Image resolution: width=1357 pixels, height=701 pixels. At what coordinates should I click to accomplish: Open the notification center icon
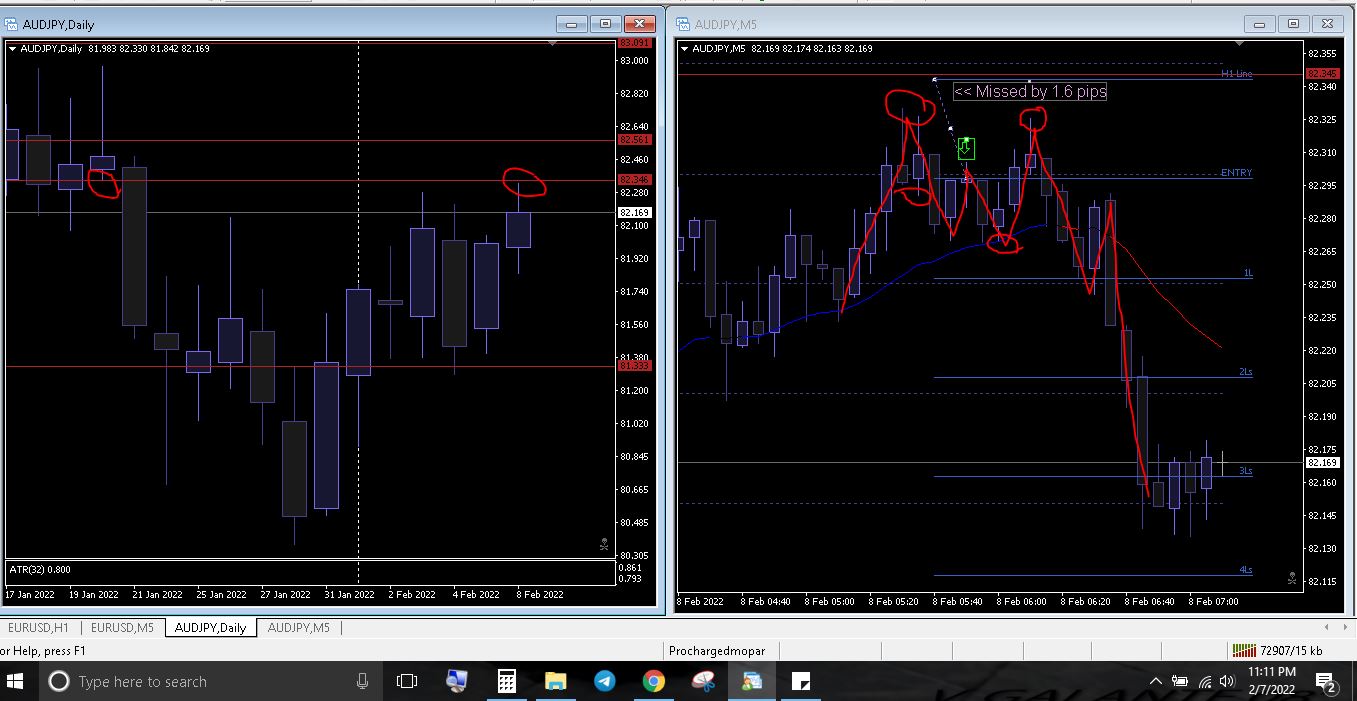[1327, 683]
